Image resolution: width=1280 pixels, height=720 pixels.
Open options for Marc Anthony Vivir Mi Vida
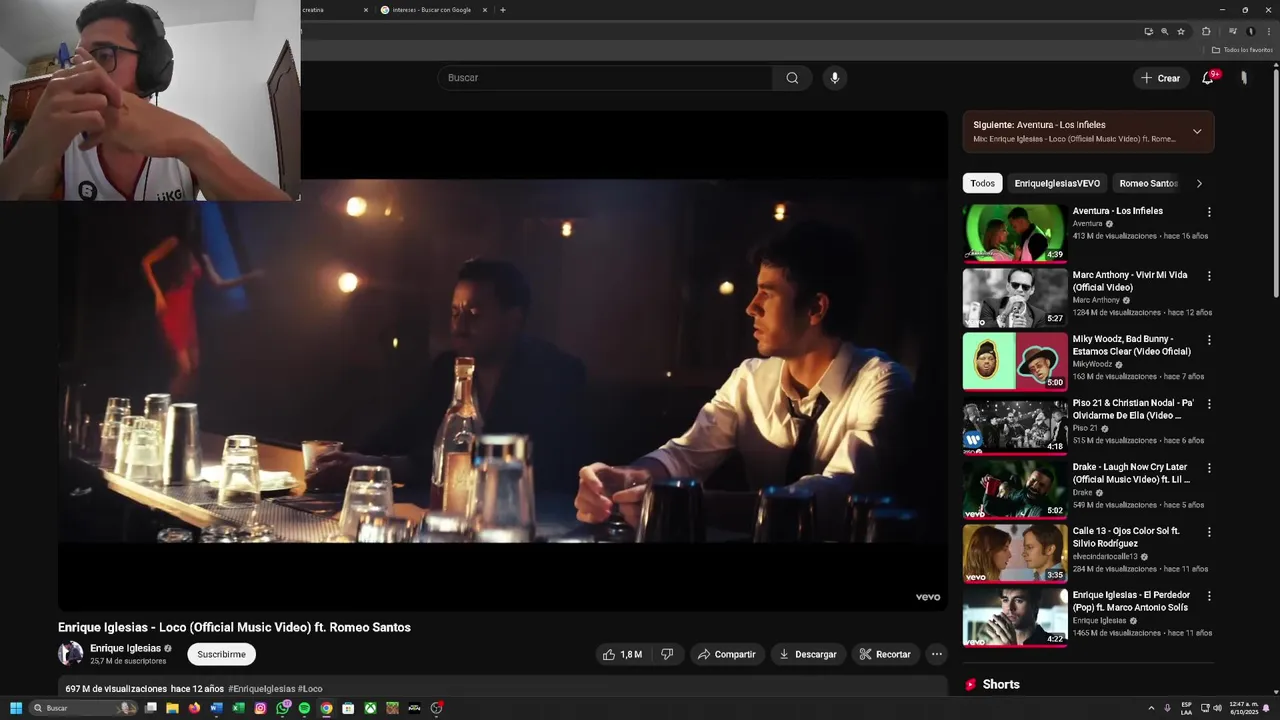click(x=1209, y=276)
